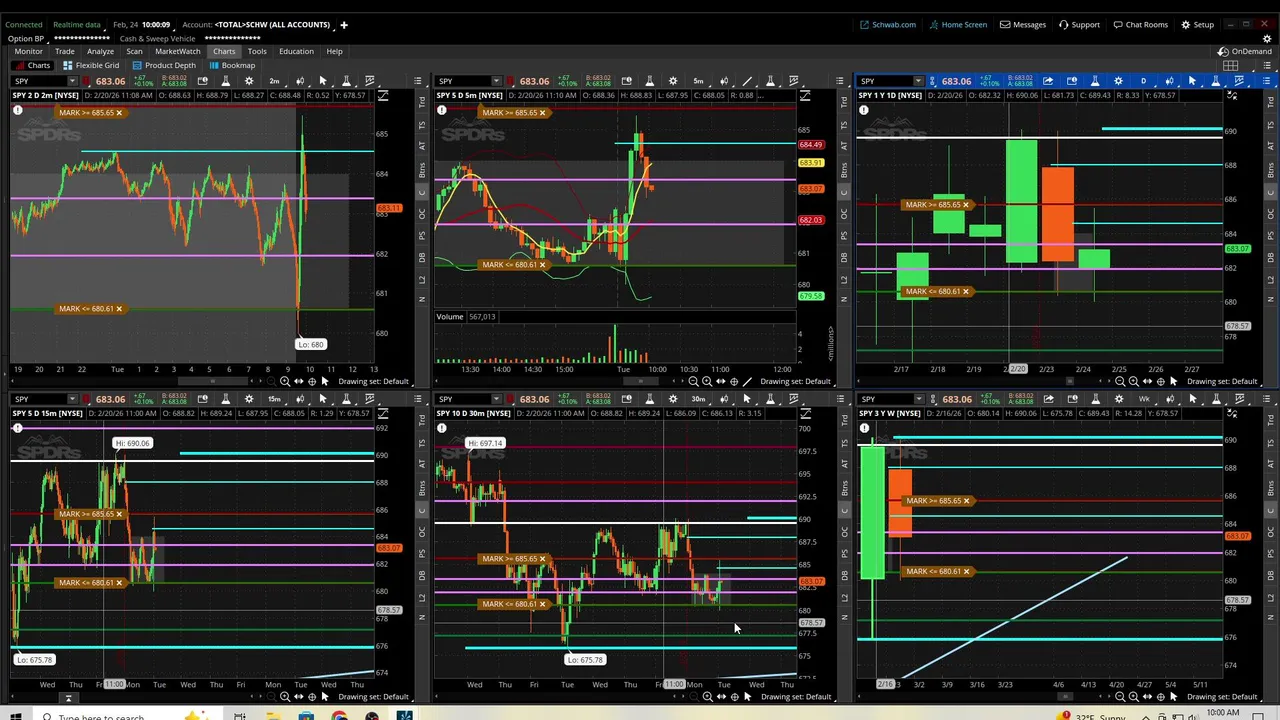Open Studies flask on the 1Y 1D chart toolbar
The height and width of the screenshot is (720, 1280).
[x=1095, y=81]
